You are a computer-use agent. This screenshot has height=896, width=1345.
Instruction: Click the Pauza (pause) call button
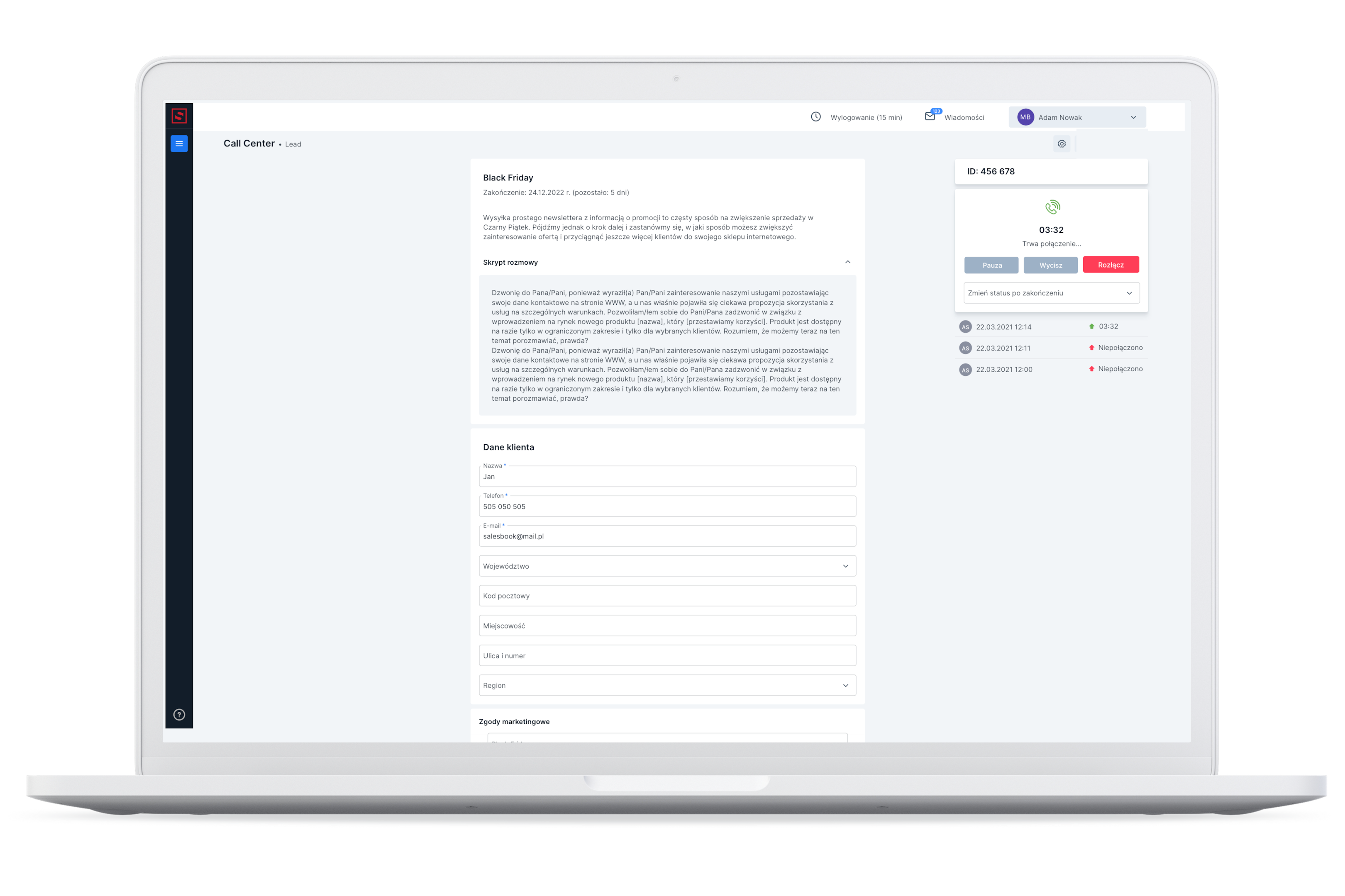pyautogui.click(x=990, y=265)
